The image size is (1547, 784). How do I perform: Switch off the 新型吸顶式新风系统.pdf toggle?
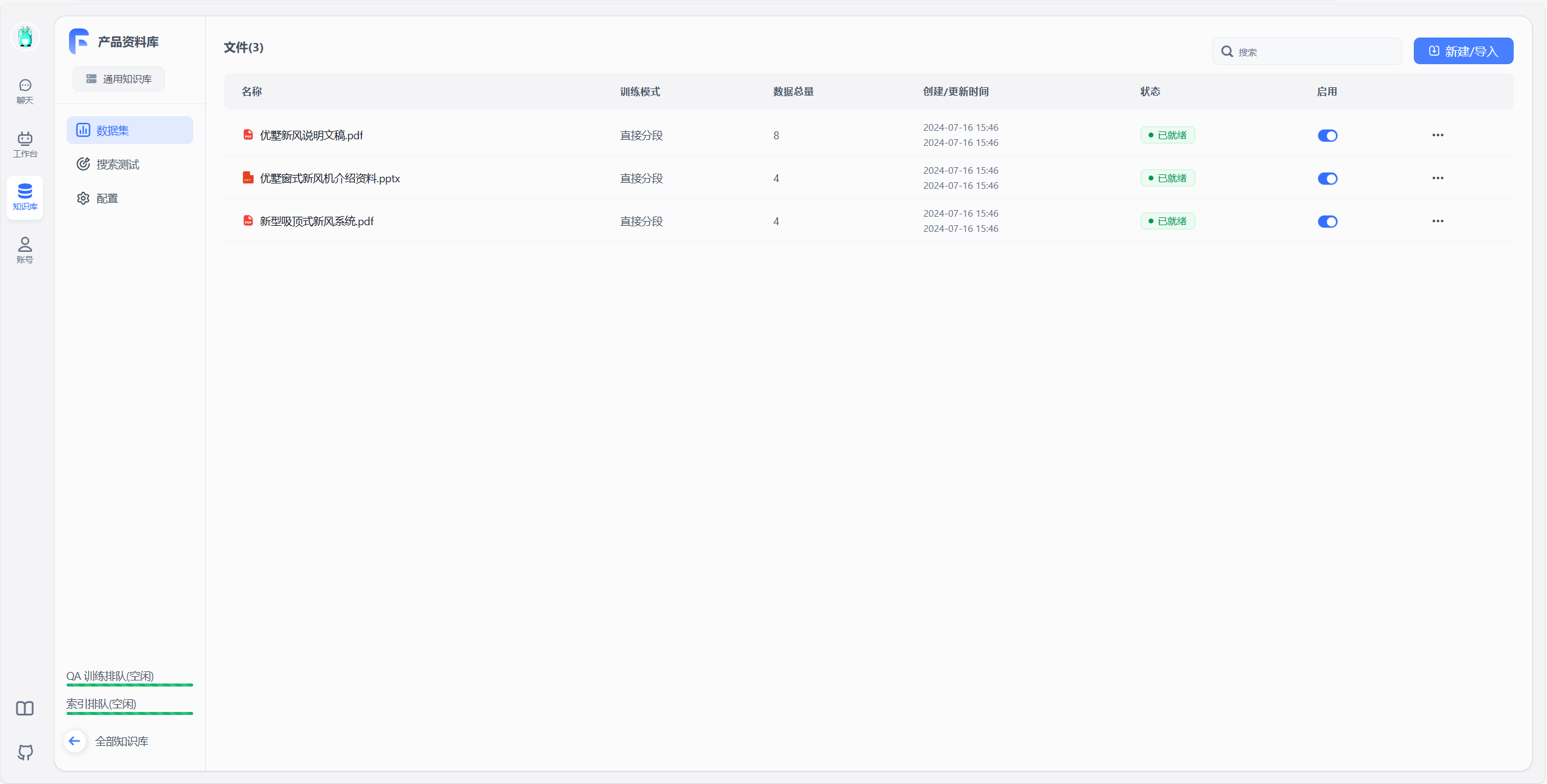1327,222
